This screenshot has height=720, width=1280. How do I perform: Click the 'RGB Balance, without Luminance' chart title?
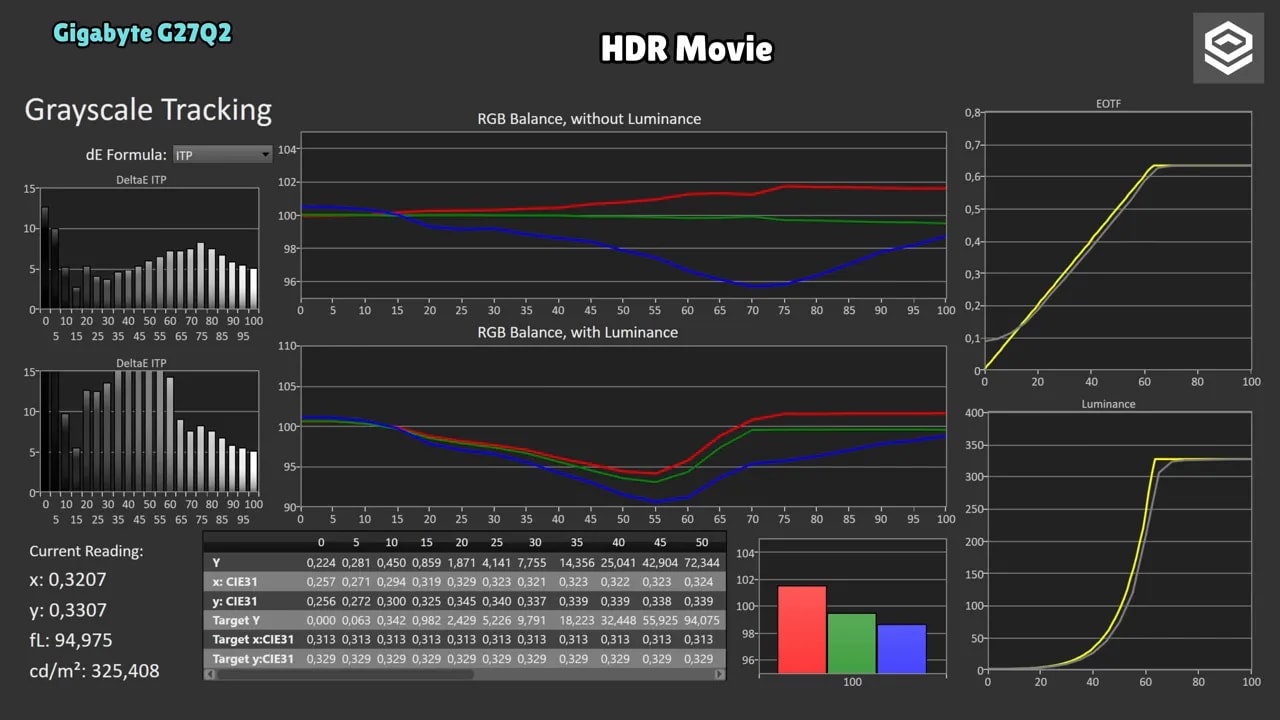point(589,119)
